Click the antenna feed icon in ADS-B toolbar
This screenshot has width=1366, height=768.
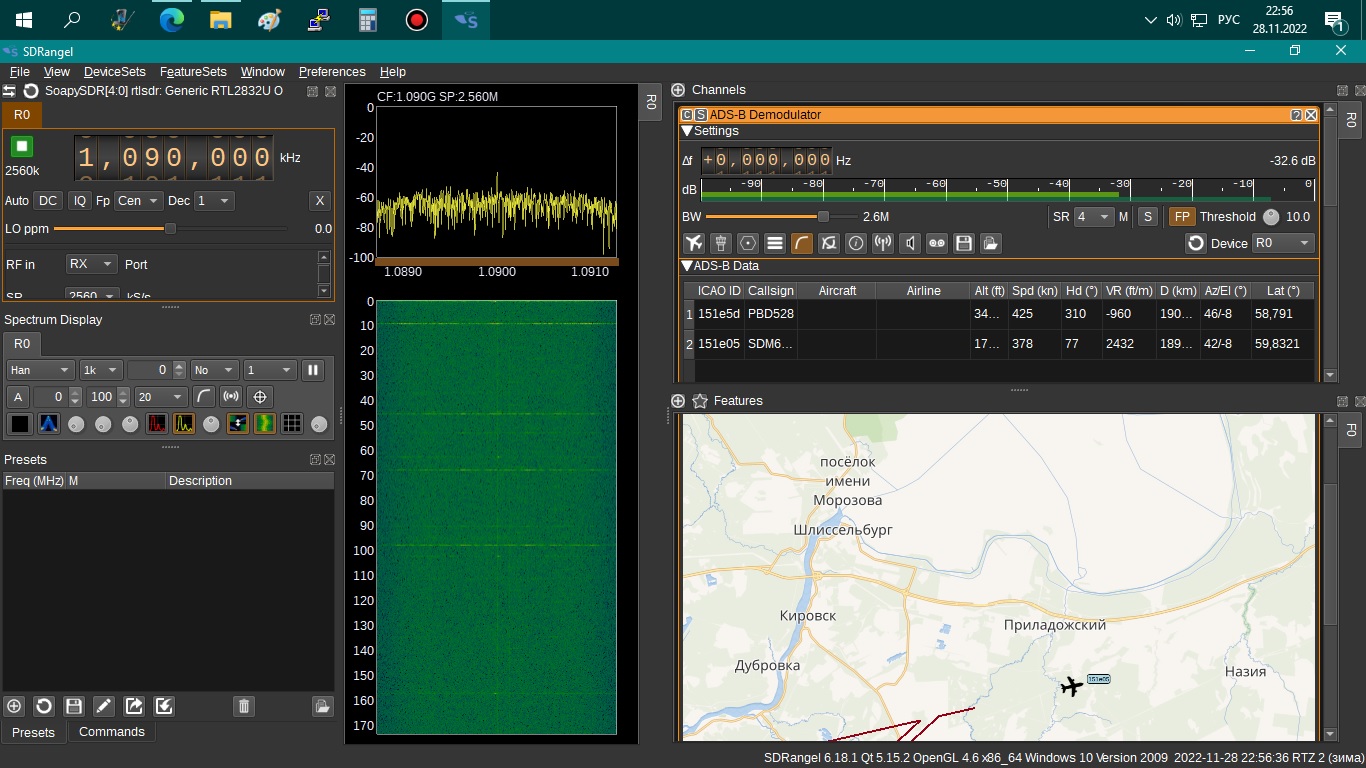pyautogui.click(x=883, y=243)
